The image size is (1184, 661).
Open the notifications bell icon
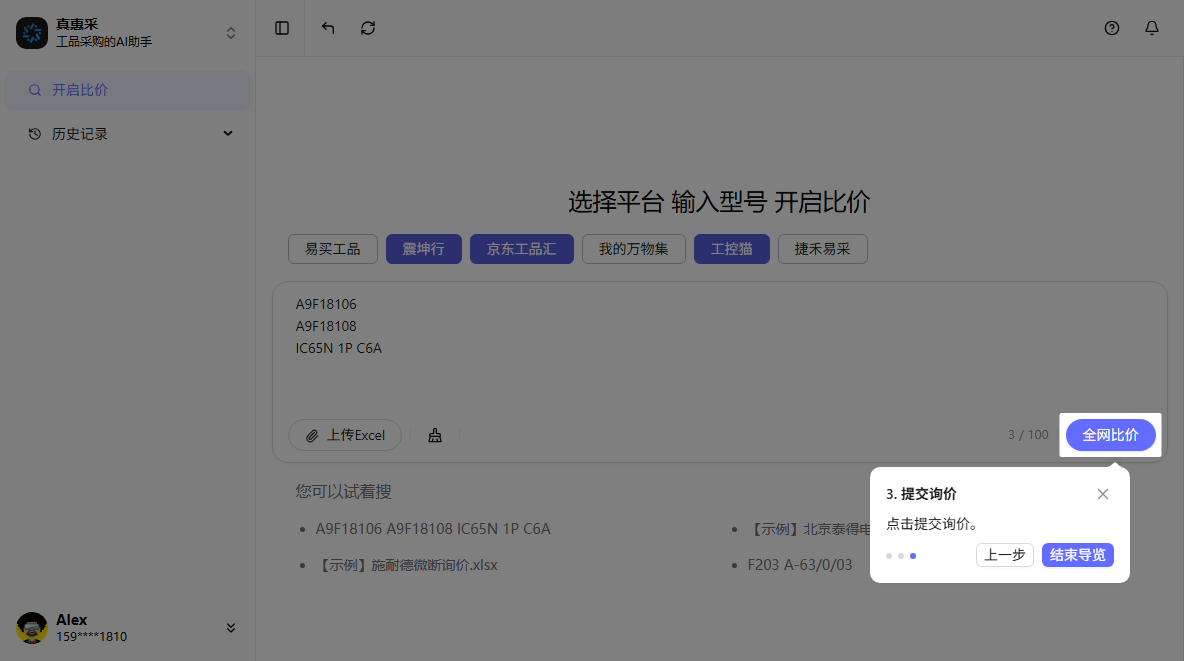tap(1152, 28)
